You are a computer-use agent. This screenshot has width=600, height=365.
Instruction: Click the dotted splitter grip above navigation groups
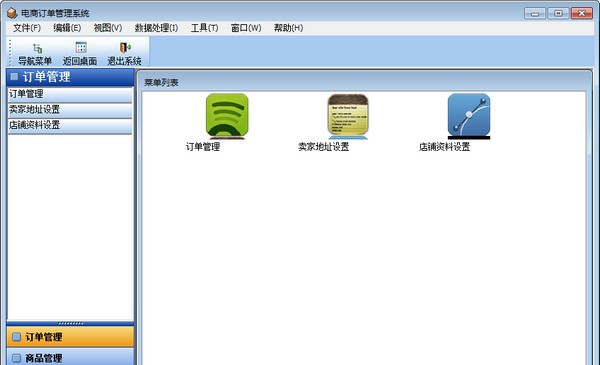70,323
